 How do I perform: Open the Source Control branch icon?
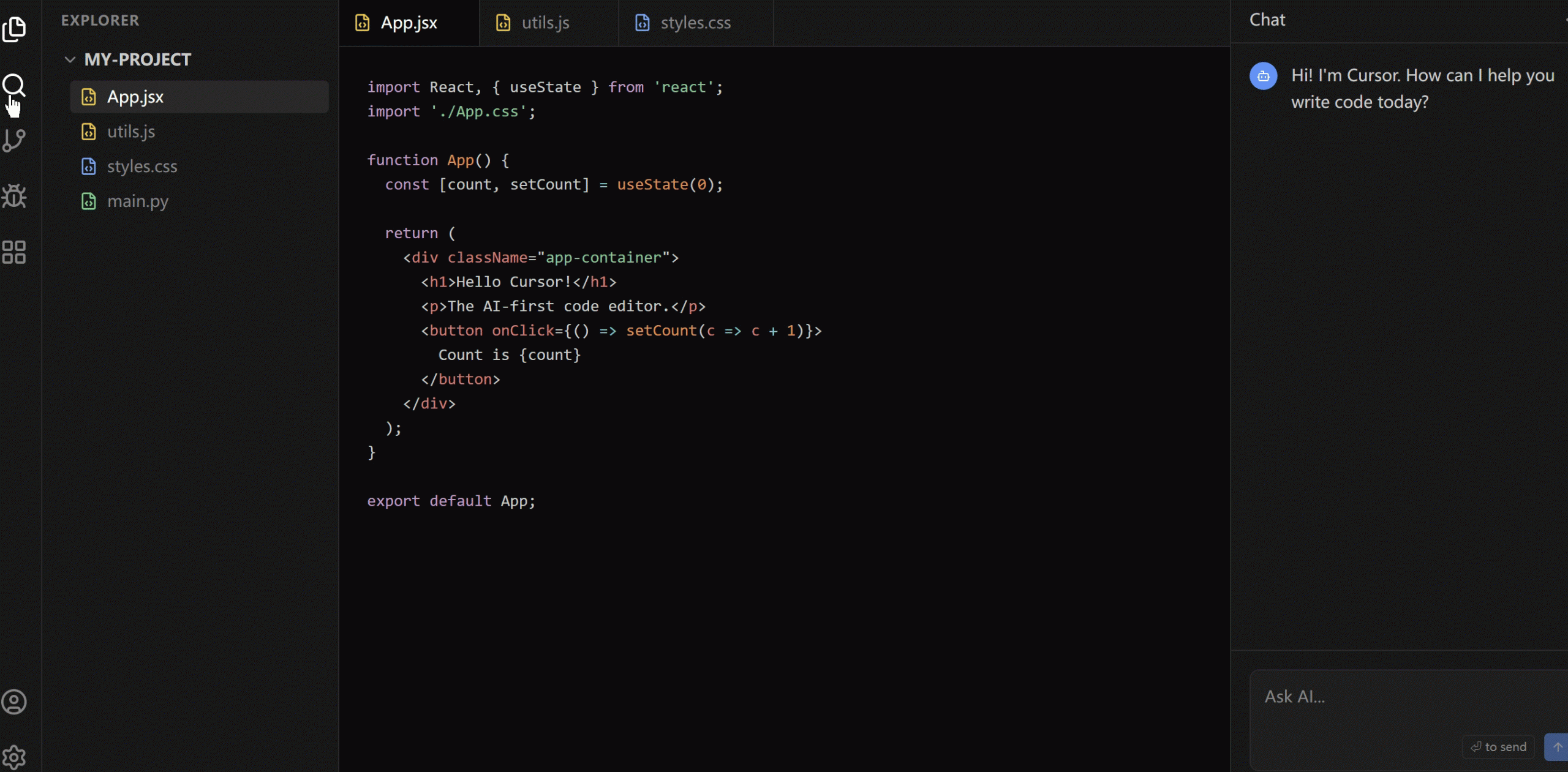click(x=14, y=140)
